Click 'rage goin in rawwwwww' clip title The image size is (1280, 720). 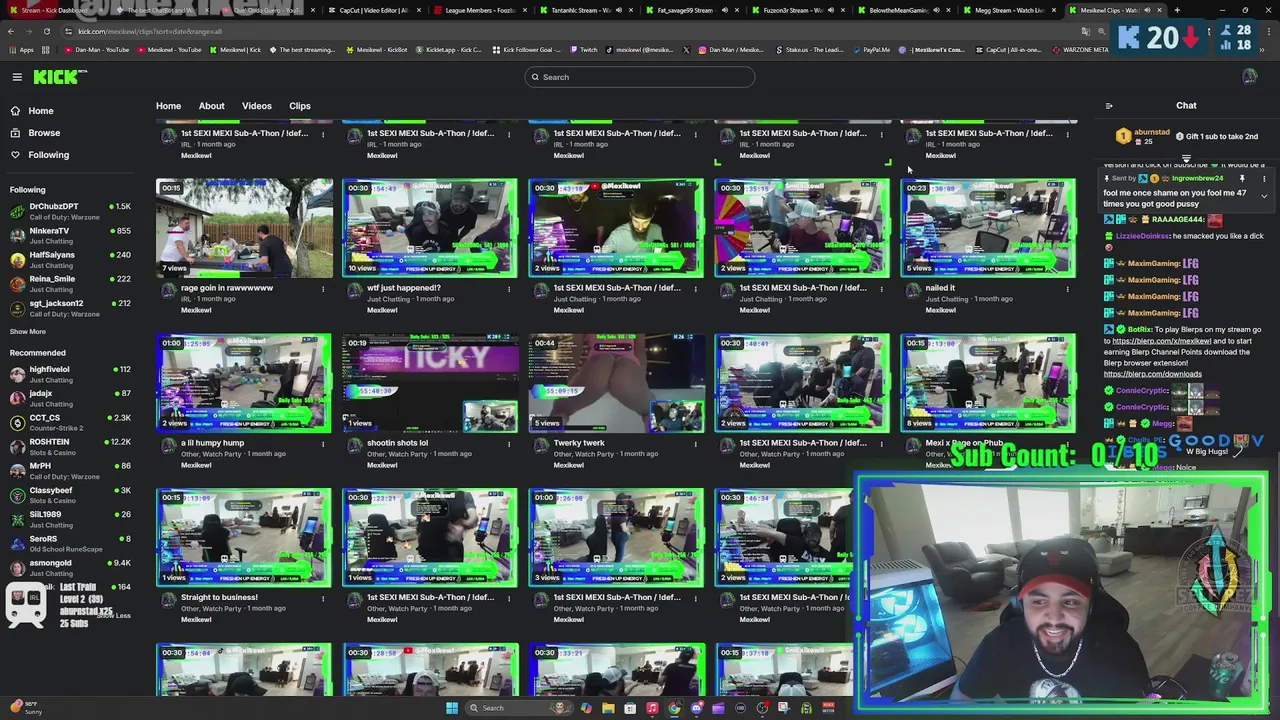(227, 288)
